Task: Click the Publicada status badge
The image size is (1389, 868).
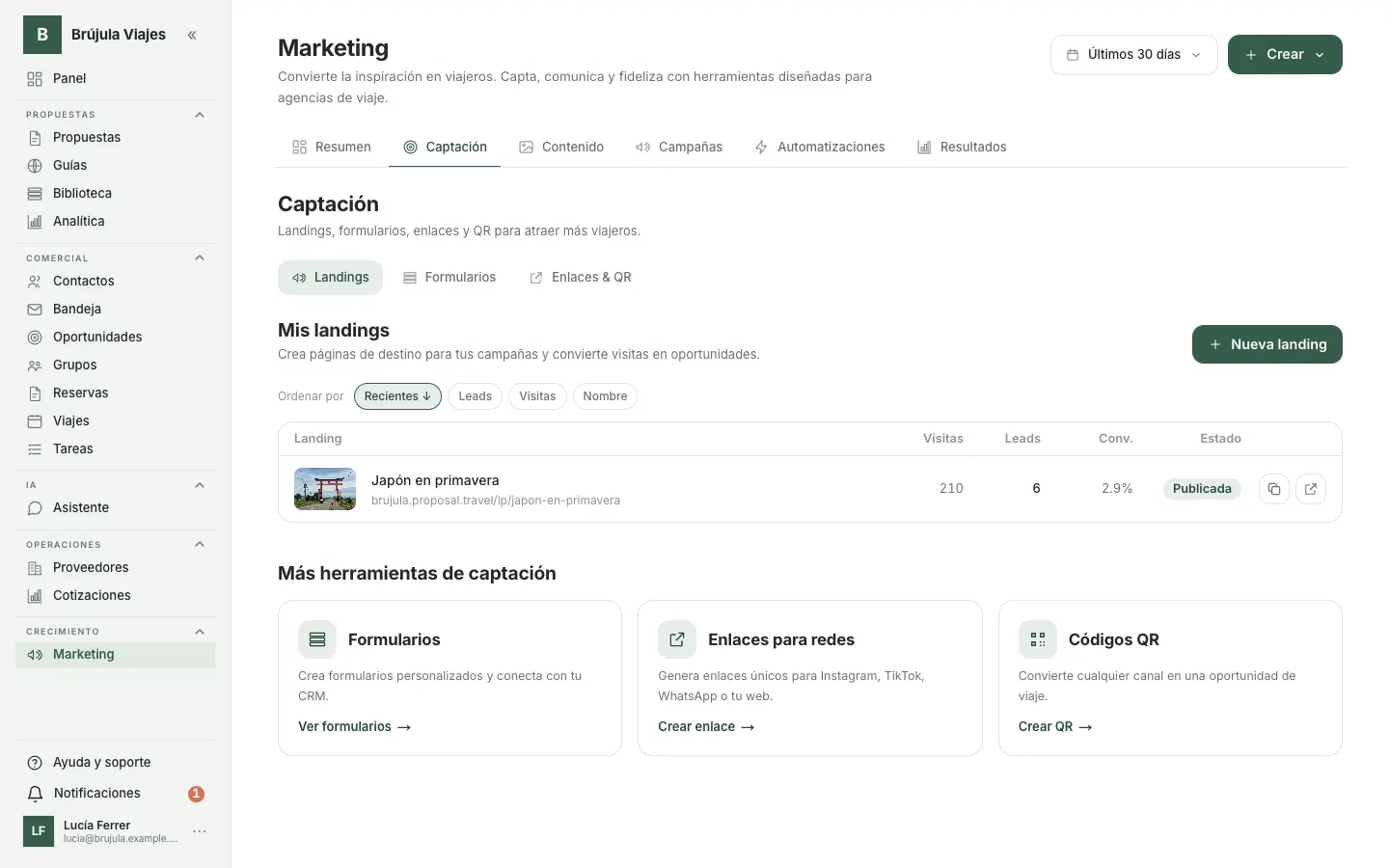Action: (1202, 489)
